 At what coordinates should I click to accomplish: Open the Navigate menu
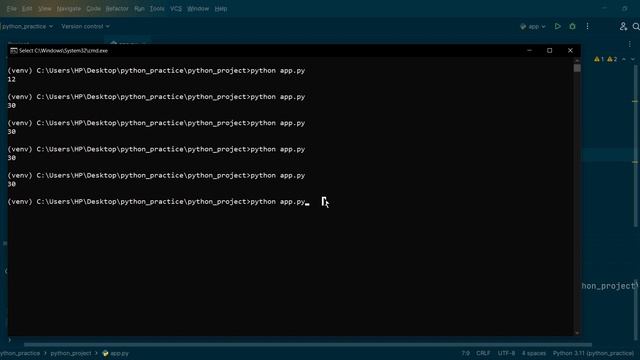click(69, 9)
